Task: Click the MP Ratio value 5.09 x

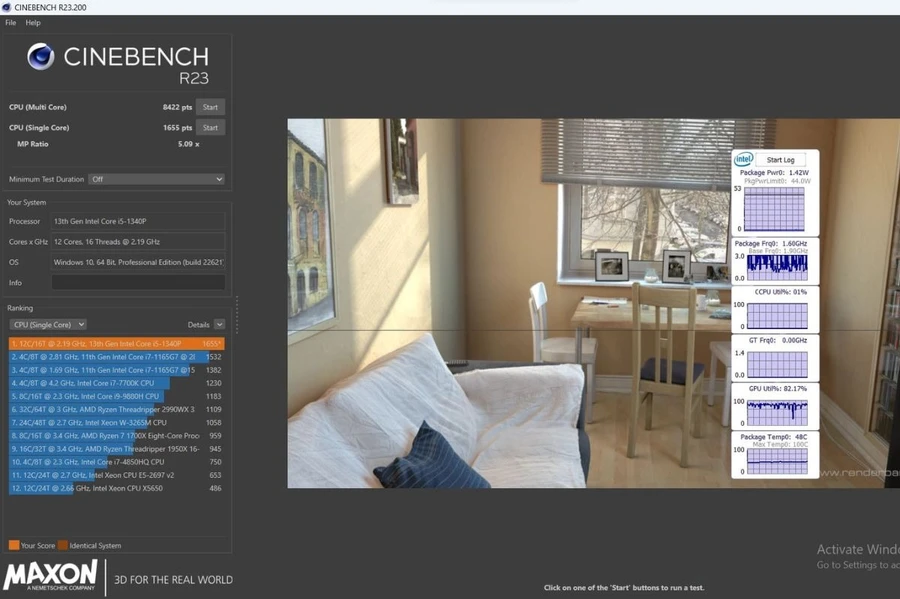Action: (188, 144)
